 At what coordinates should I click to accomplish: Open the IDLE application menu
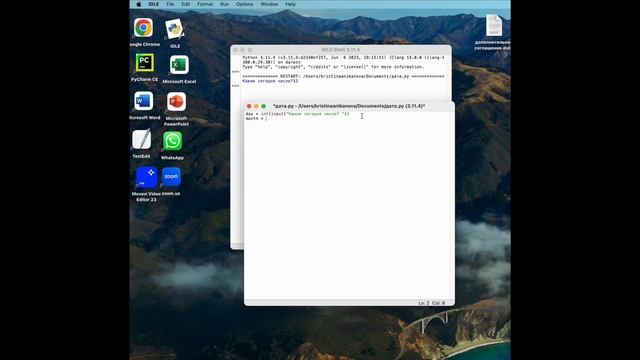153,4
